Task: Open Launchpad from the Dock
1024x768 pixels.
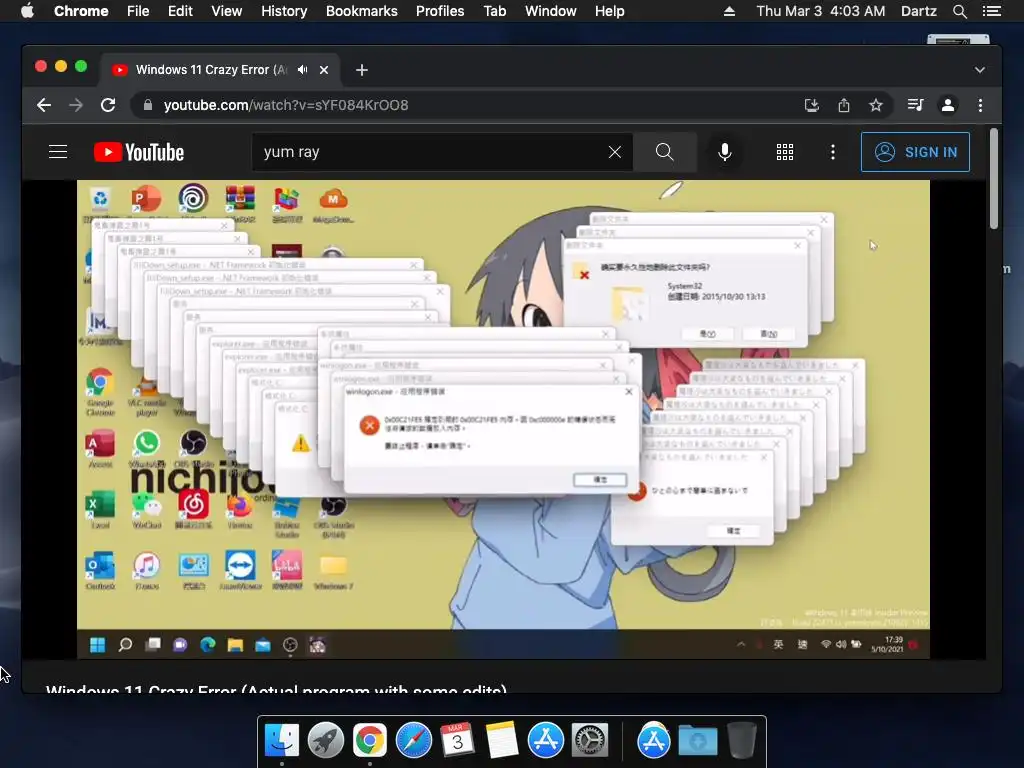Action: (x=326, y=741)
